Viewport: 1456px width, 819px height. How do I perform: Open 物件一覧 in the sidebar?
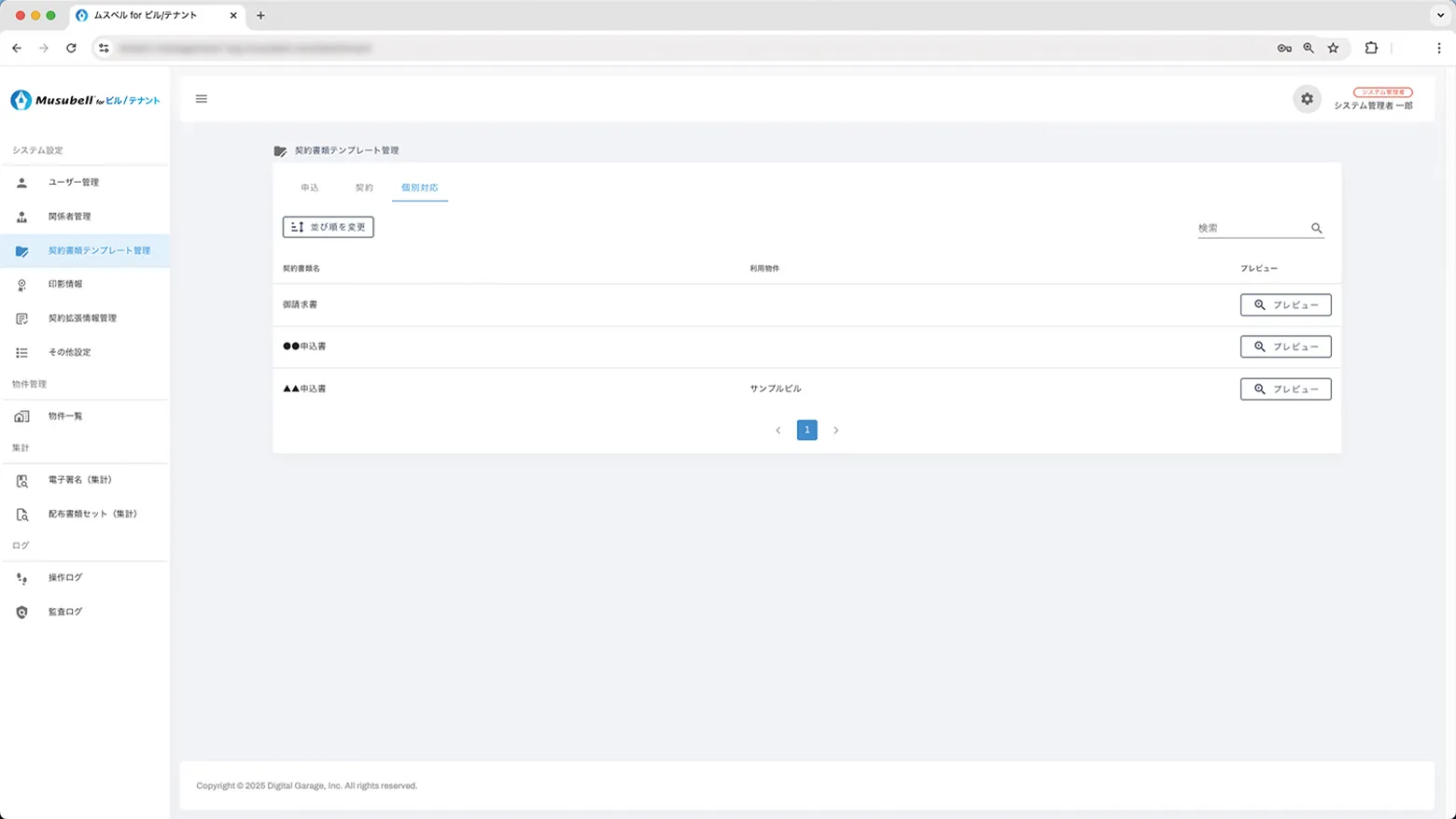pos(65,417)
